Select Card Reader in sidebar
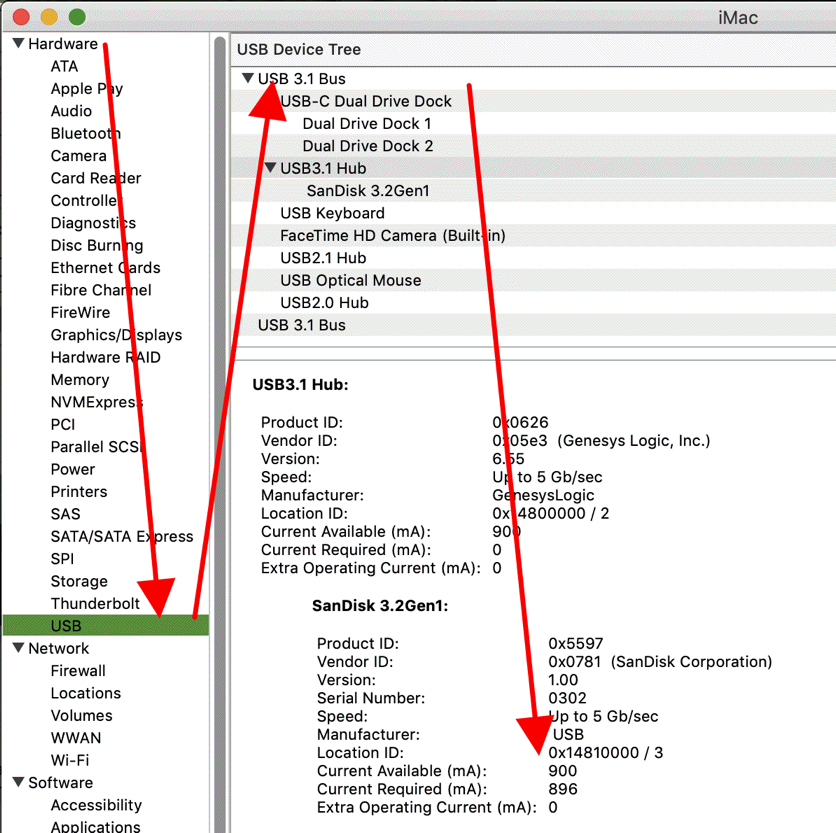The width and height of the screenshot is (836, 833). click(x=96, y=178)
